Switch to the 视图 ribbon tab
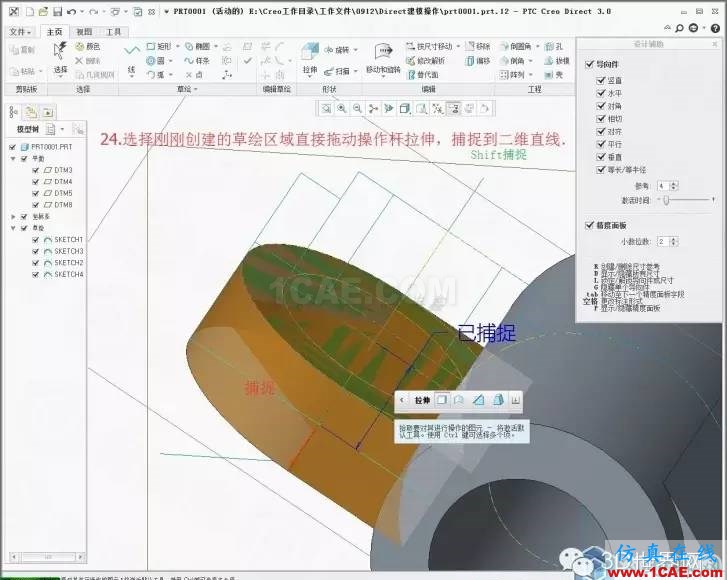 pyautogui.click(x=84, y=32)
